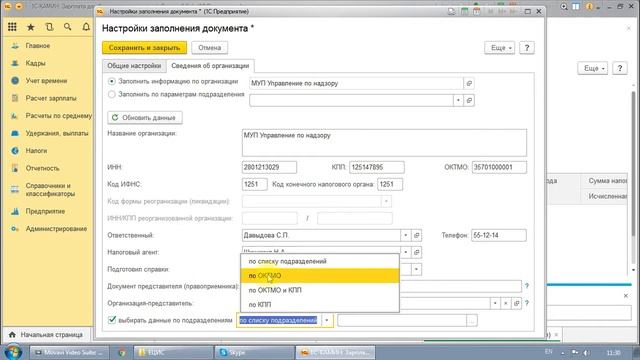Choose по КПП option
The width and height of the screenshot is (640, 360).
(x=320, y=304)
